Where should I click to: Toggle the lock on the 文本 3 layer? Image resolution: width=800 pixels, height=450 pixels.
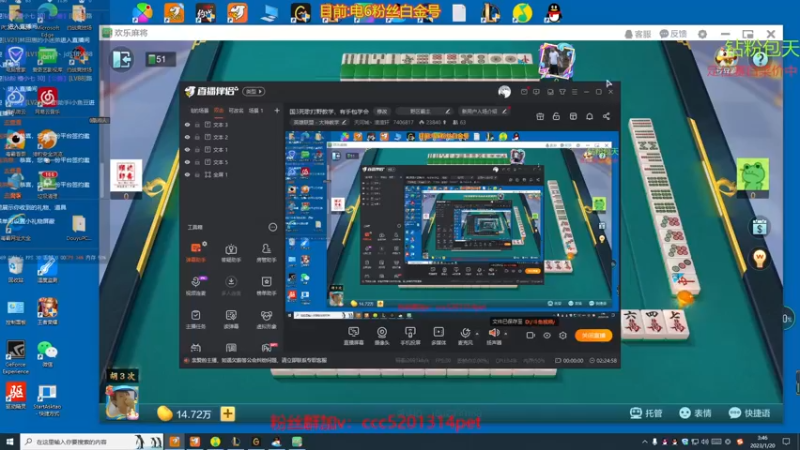pos(197,124)
